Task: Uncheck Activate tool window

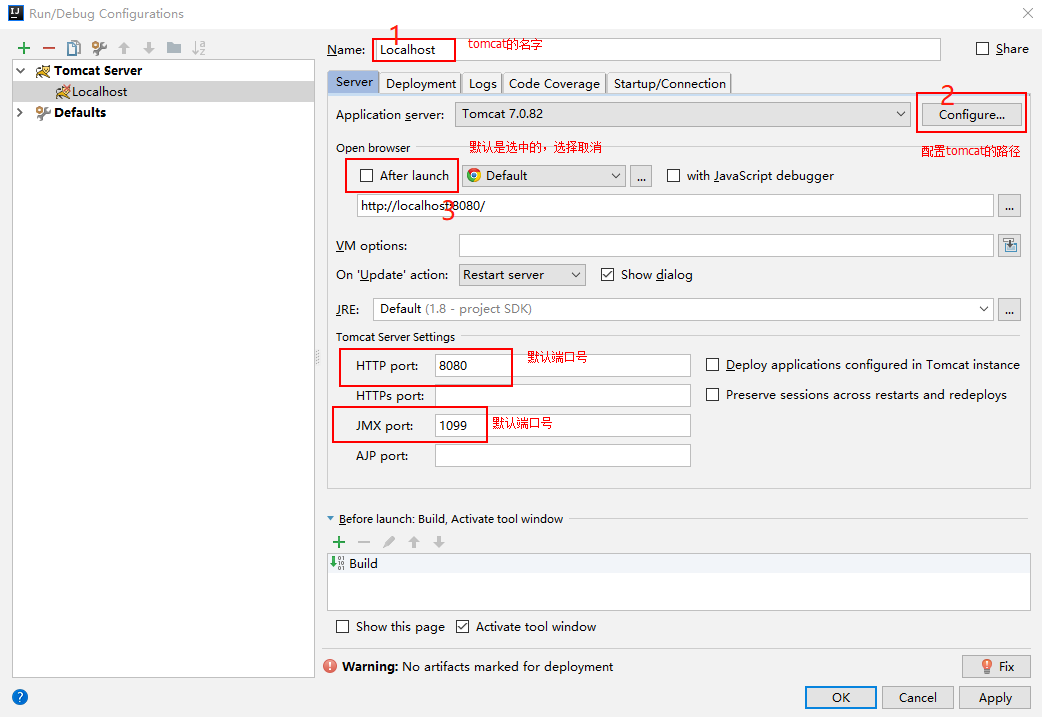Action: click(x=463, y=627)
